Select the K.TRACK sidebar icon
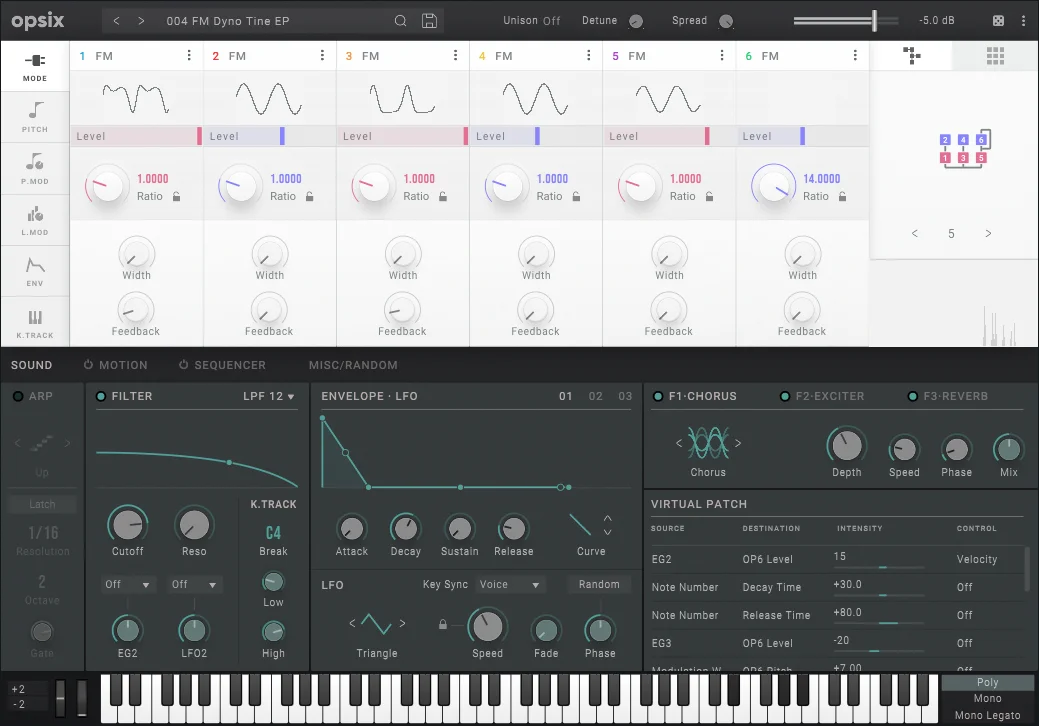The height and width of the screenshot is (726, 1039). click(x=35, y=323)
